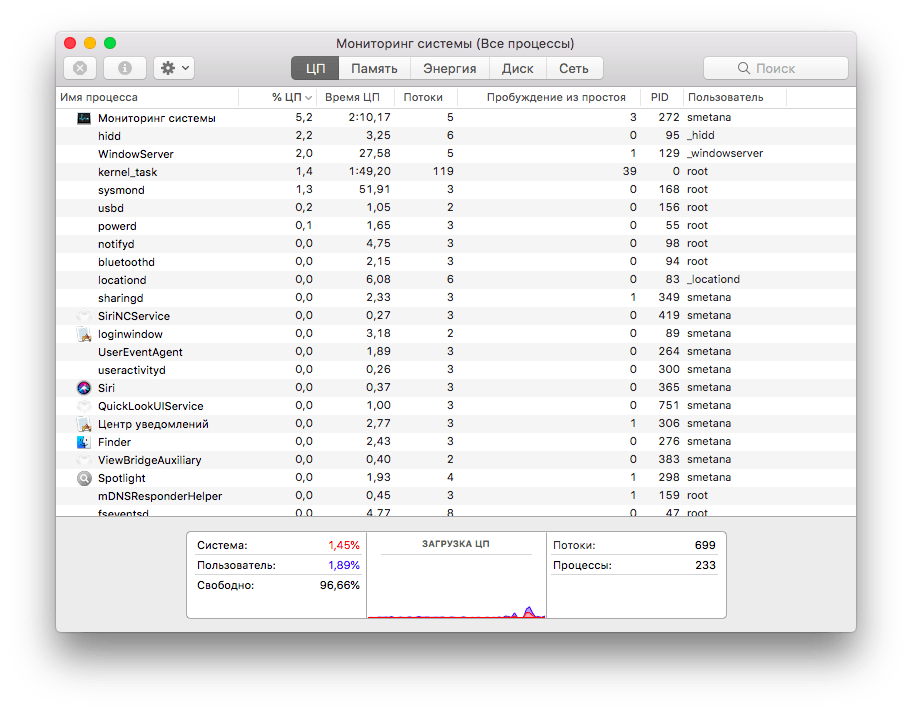Open process info via the (i) toolbar button
This screenshot has width=912, height=712.
tap(124, 68)
